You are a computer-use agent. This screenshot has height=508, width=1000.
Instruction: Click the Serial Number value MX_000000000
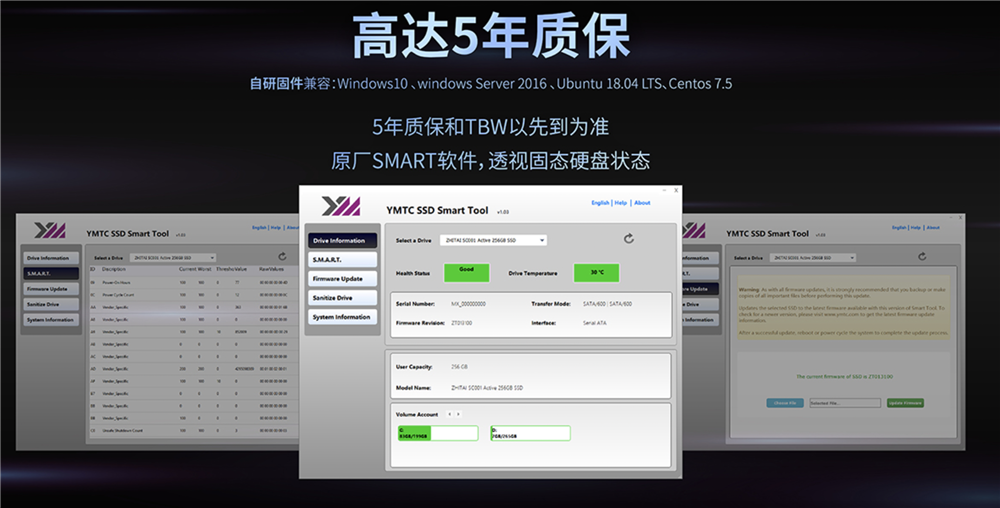468,304
